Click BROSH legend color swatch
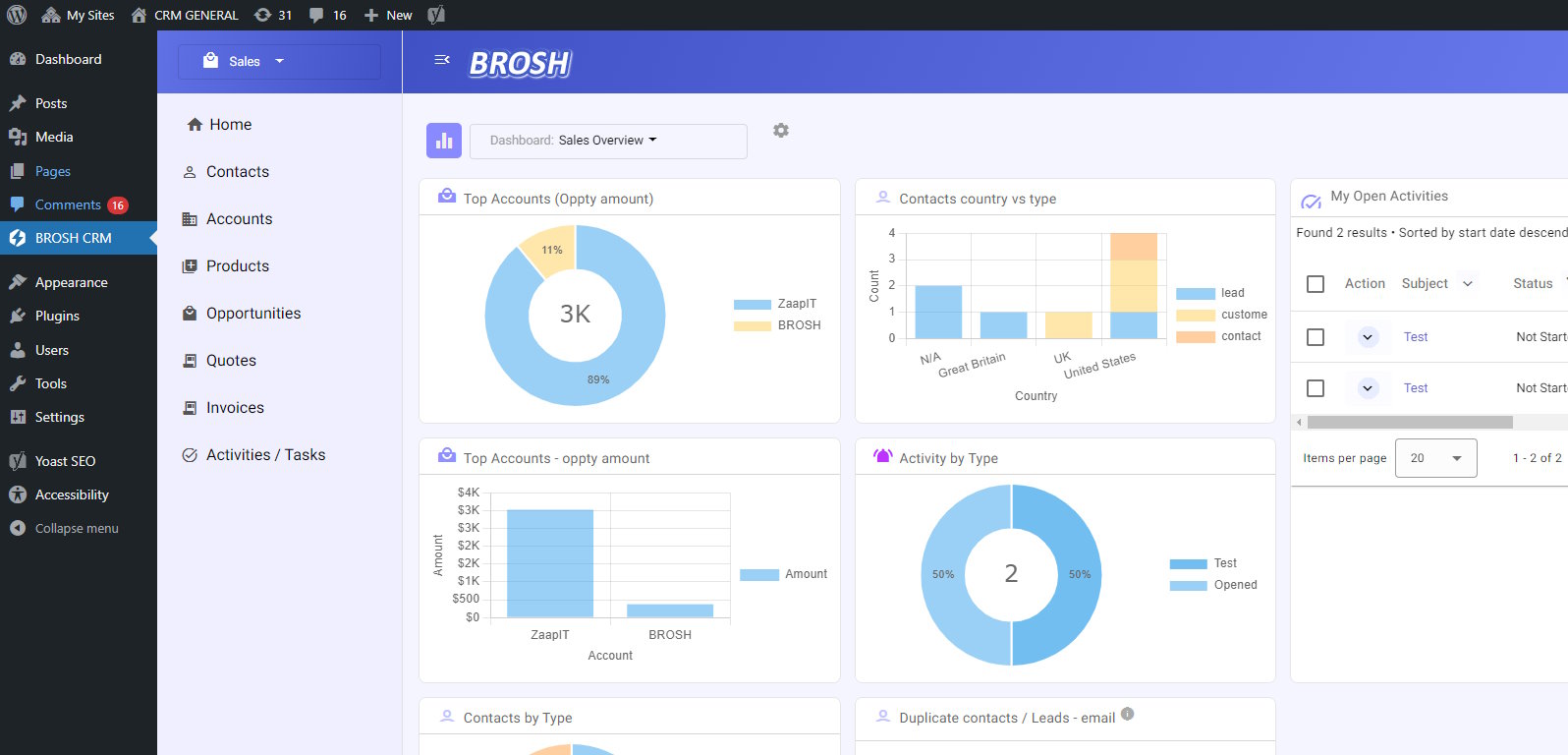Viewport: 1568px width, 755px height. (x=753, y=325)
